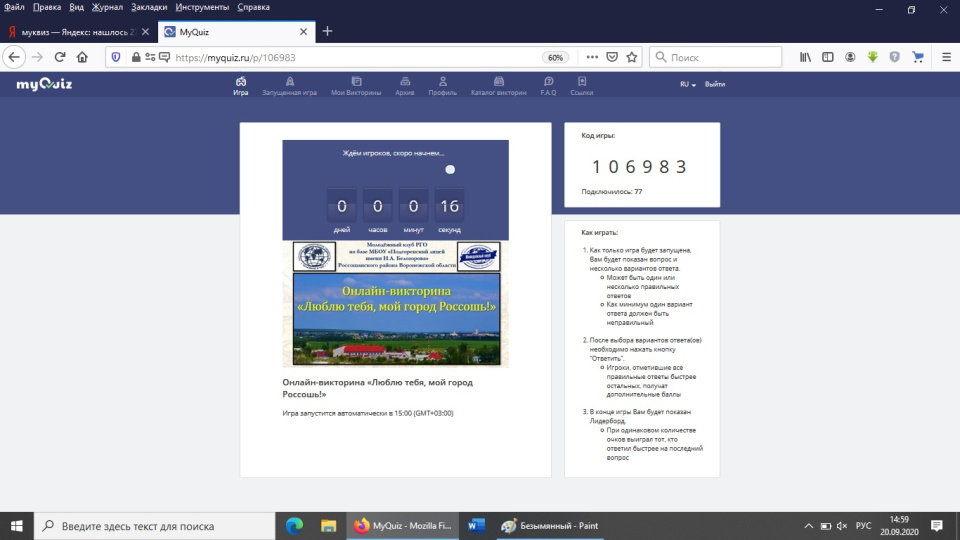Go forward in browser history

(x=37, y=57)
